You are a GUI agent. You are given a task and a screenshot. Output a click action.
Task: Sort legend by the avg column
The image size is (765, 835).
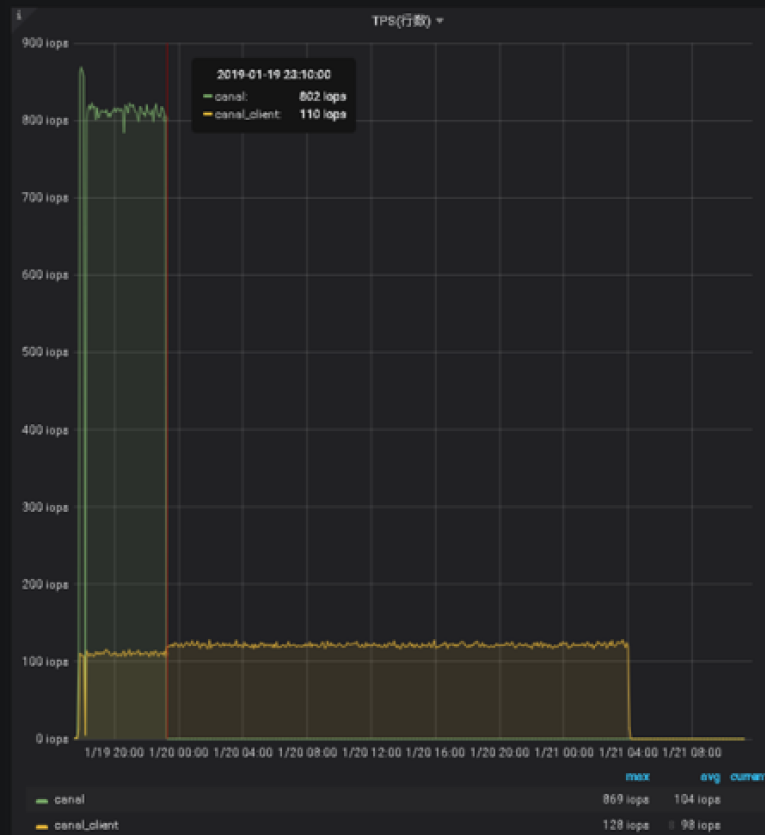coord(710,776)
